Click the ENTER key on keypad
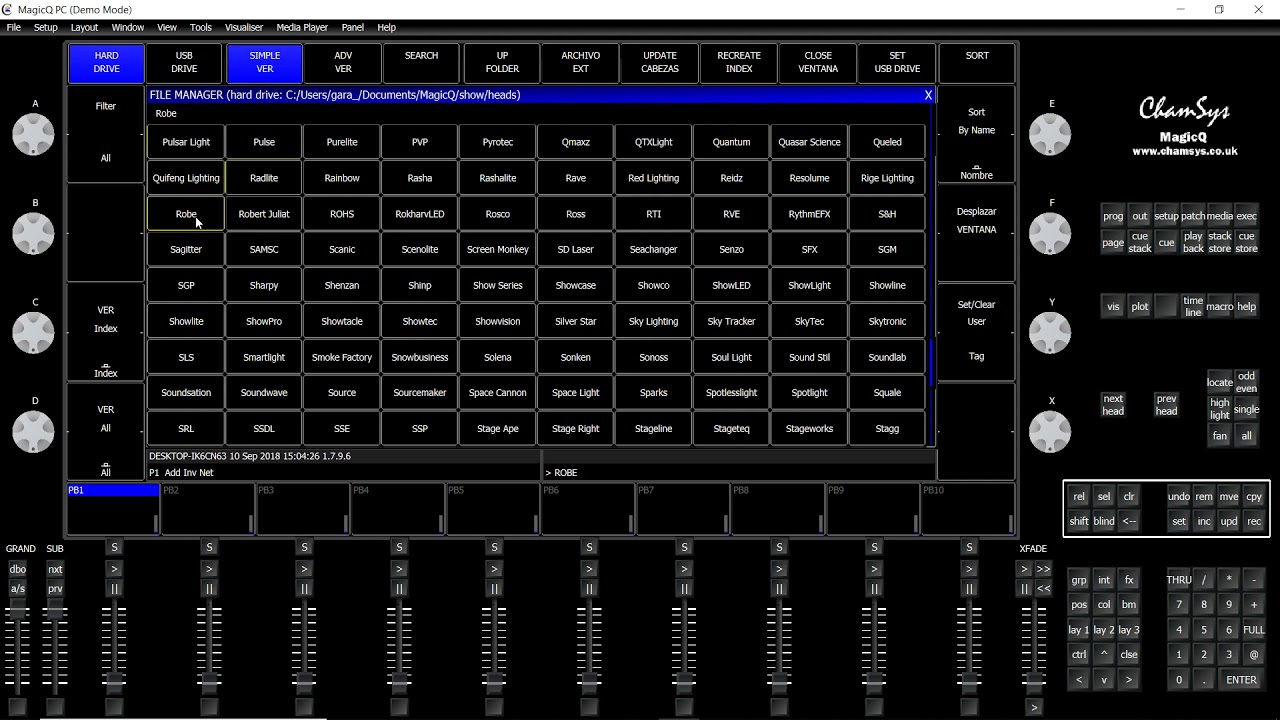Image resolution: width=1280 pixels, height=720 pixels. (1241, 680)
